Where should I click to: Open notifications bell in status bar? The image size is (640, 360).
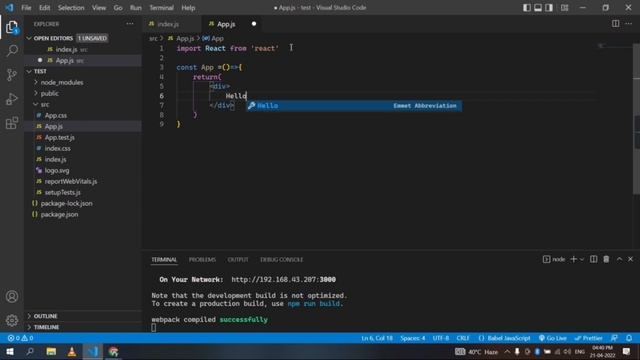629,338
